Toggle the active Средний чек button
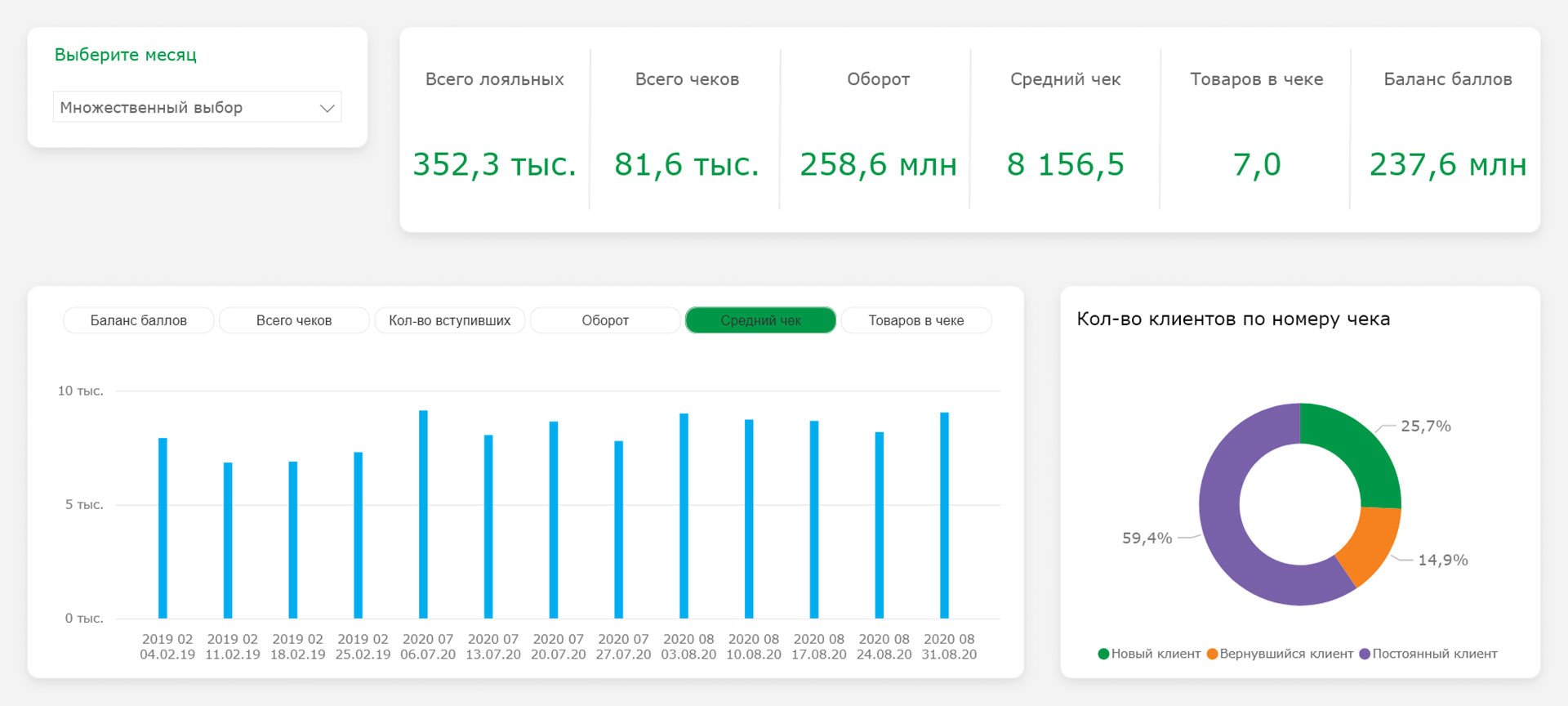 [760, 320]
